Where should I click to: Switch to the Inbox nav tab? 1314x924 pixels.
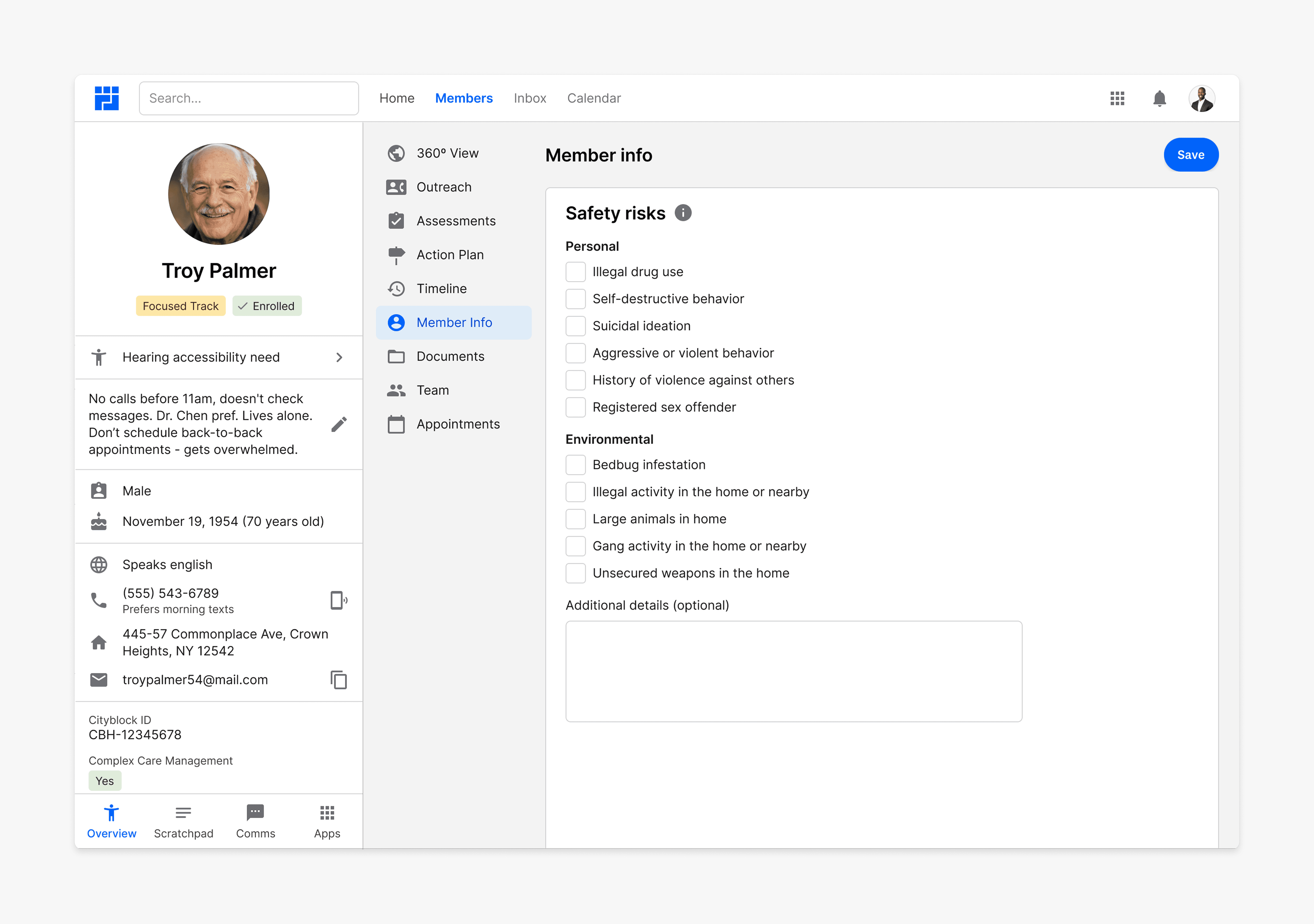point(529,98)
